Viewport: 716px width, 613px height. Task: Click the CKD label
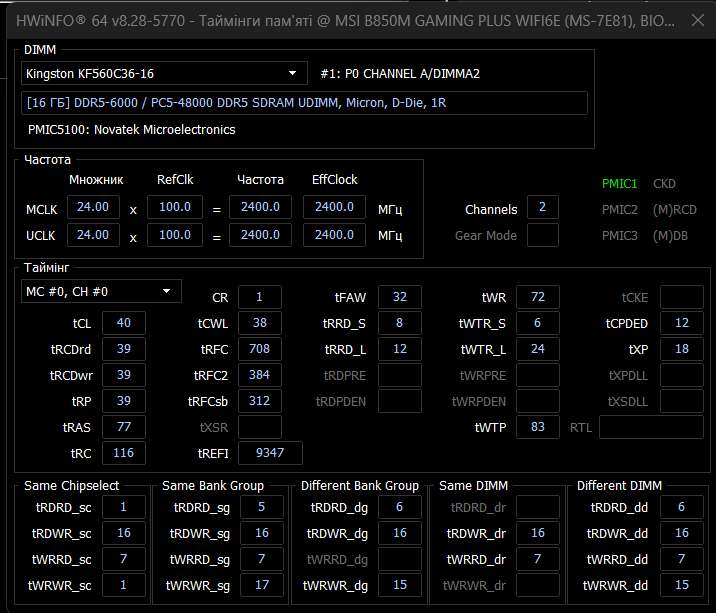(665, 184)
